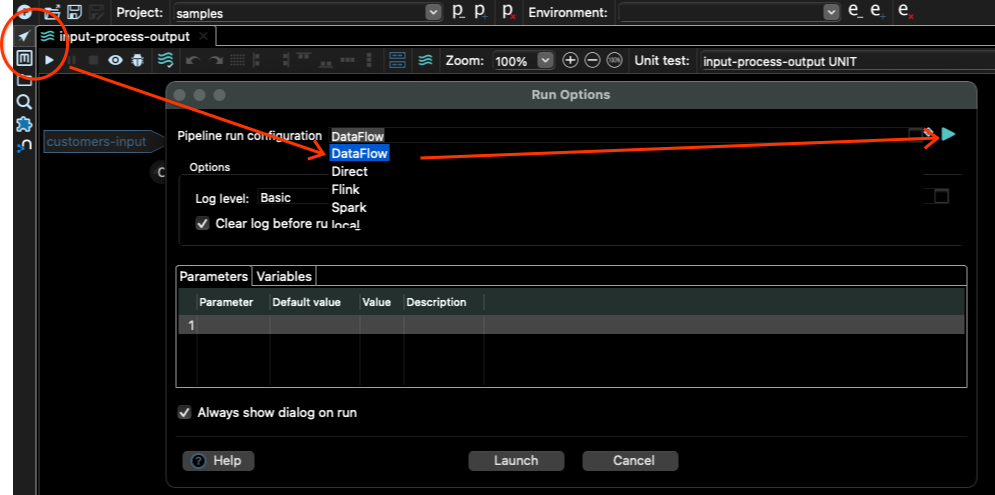The image size is (995, 495).
Task: Toggle Always show dialog on run
Action: (184, 412)
